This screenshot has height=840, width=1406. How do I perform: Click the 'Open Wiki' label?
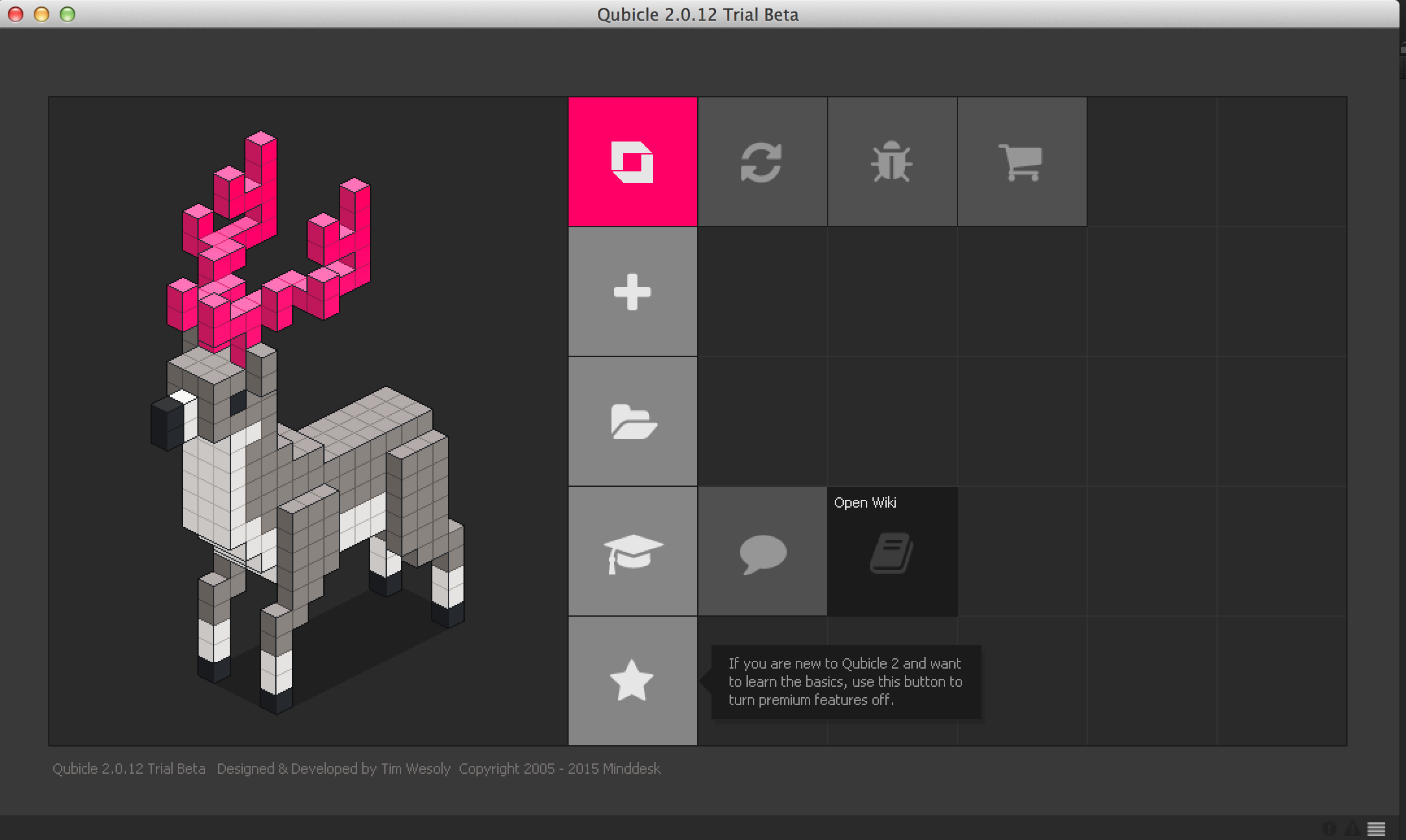(x=865, y=502)
